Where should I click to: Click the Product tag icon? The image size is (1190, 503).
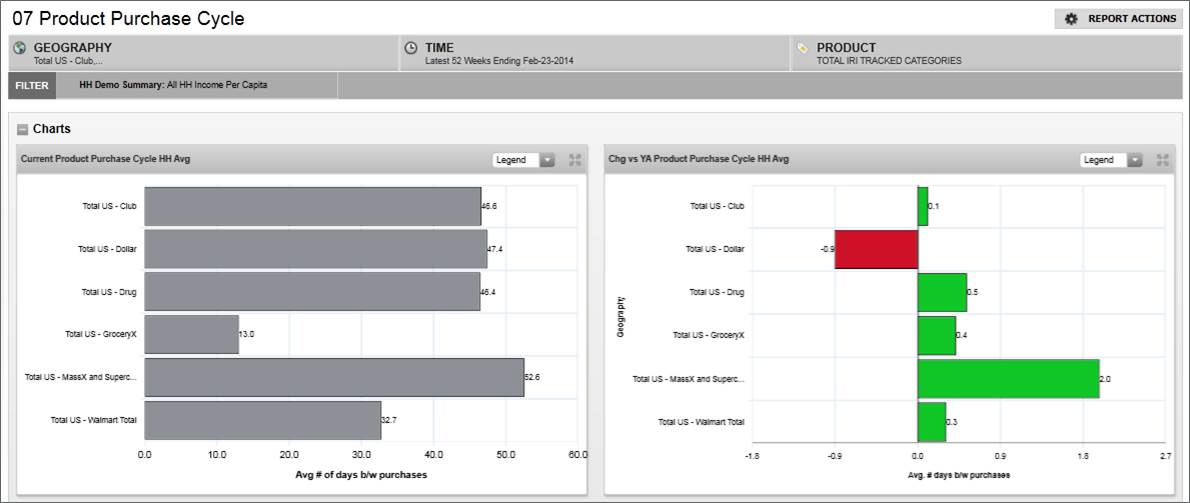[x=802, y=48]
